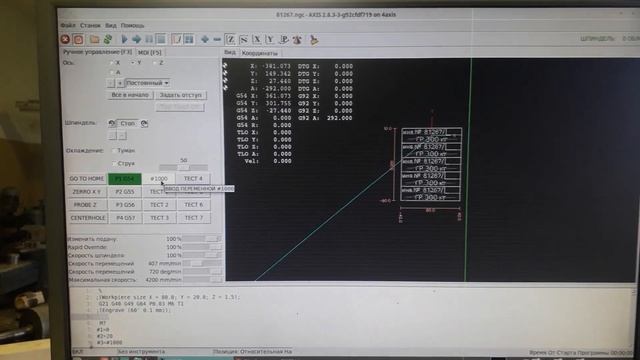Switch to Координаты tab
This screenshot has width=640, height=360.
(x=260, y=53)
